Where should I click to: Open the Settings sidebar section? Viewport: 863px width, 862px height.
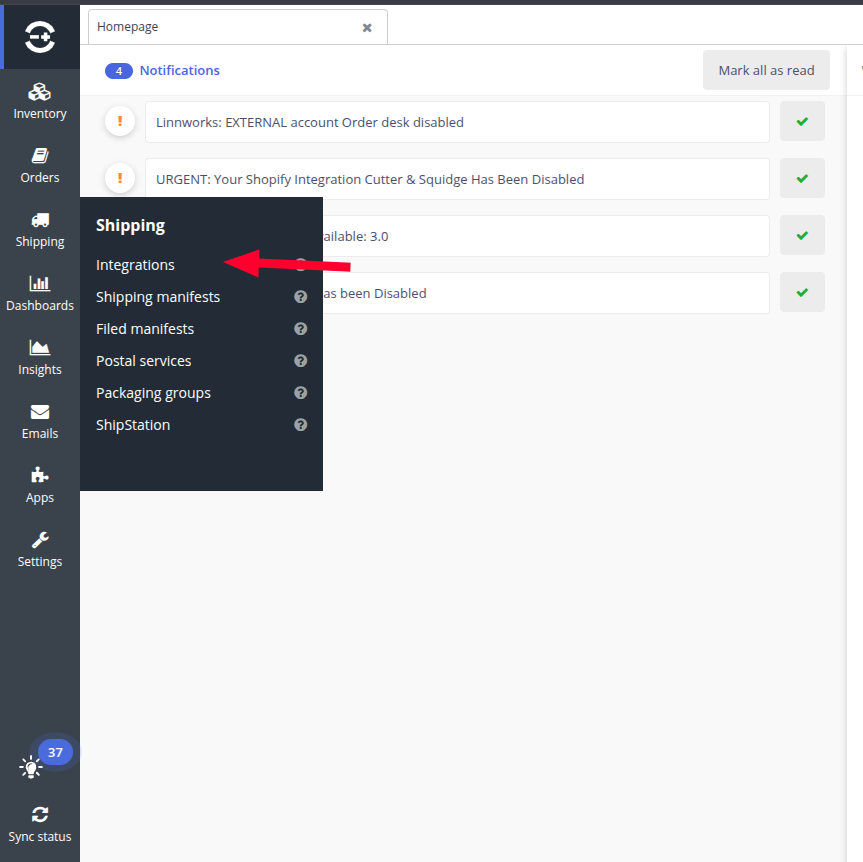40,550
